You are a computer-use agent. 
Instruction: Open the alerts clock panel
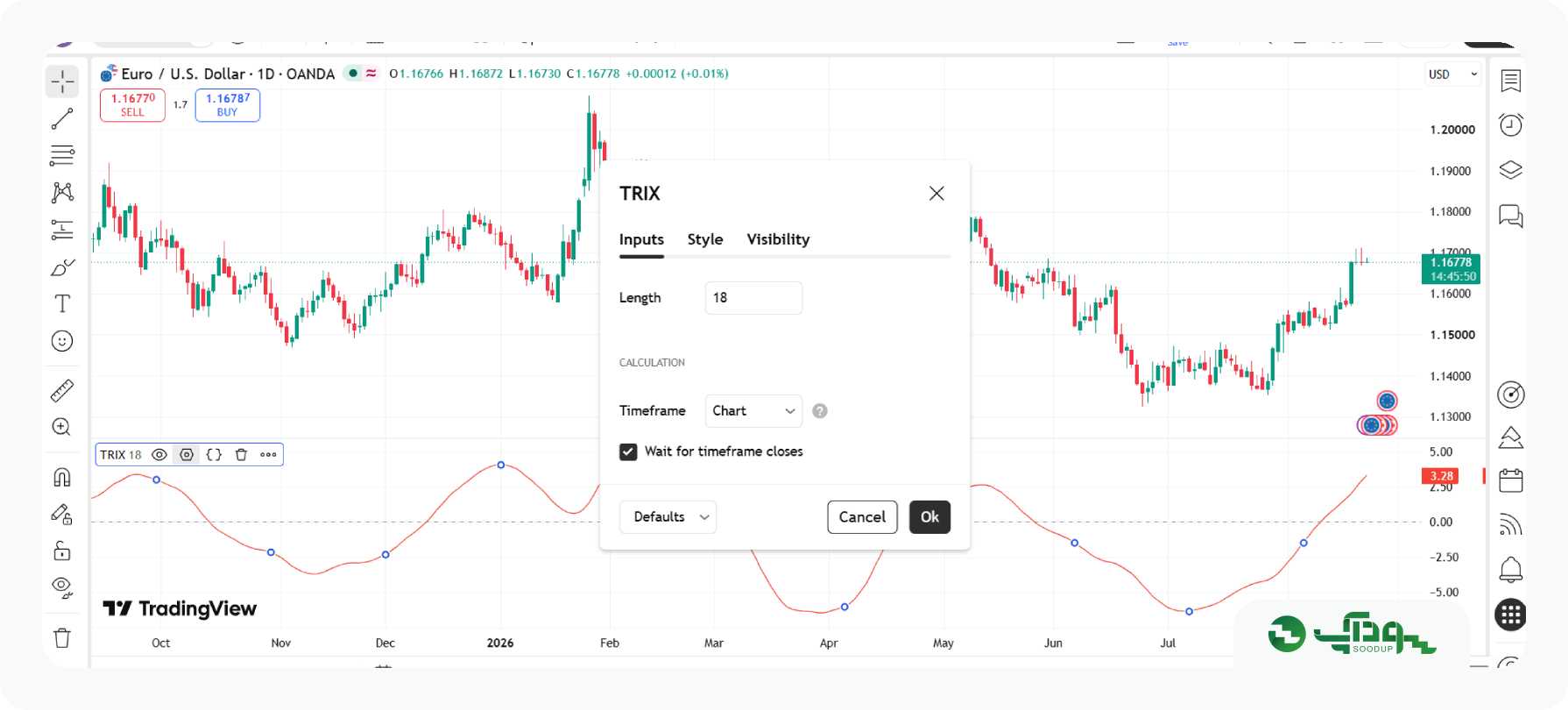click(x=1511, y=125)
